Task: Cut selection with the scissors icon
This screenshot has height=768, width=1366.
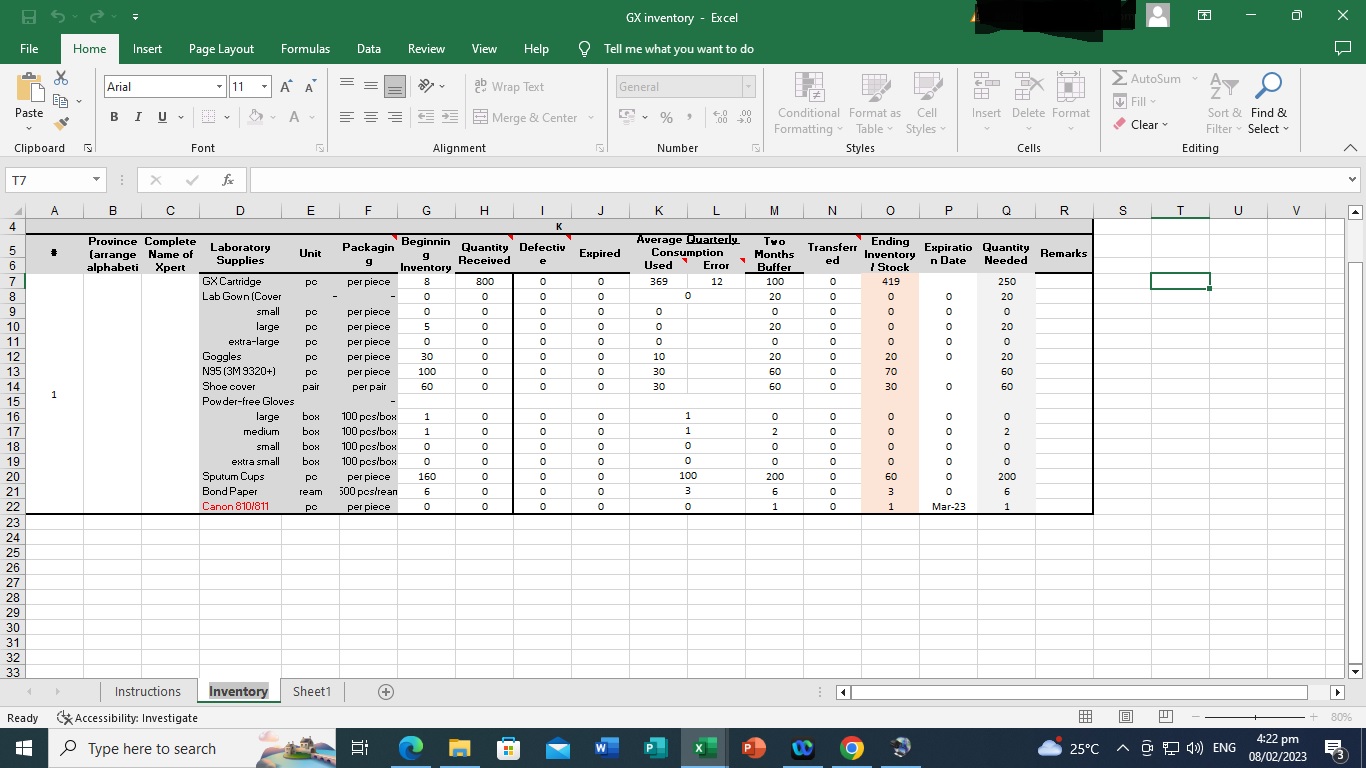Action: [61, 78]
